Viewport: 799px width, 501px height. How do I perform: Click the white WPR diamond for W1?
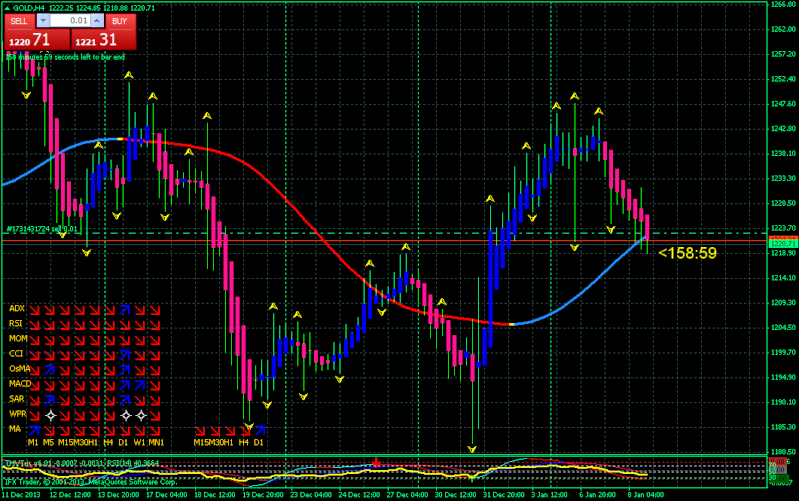click(141, 415)
